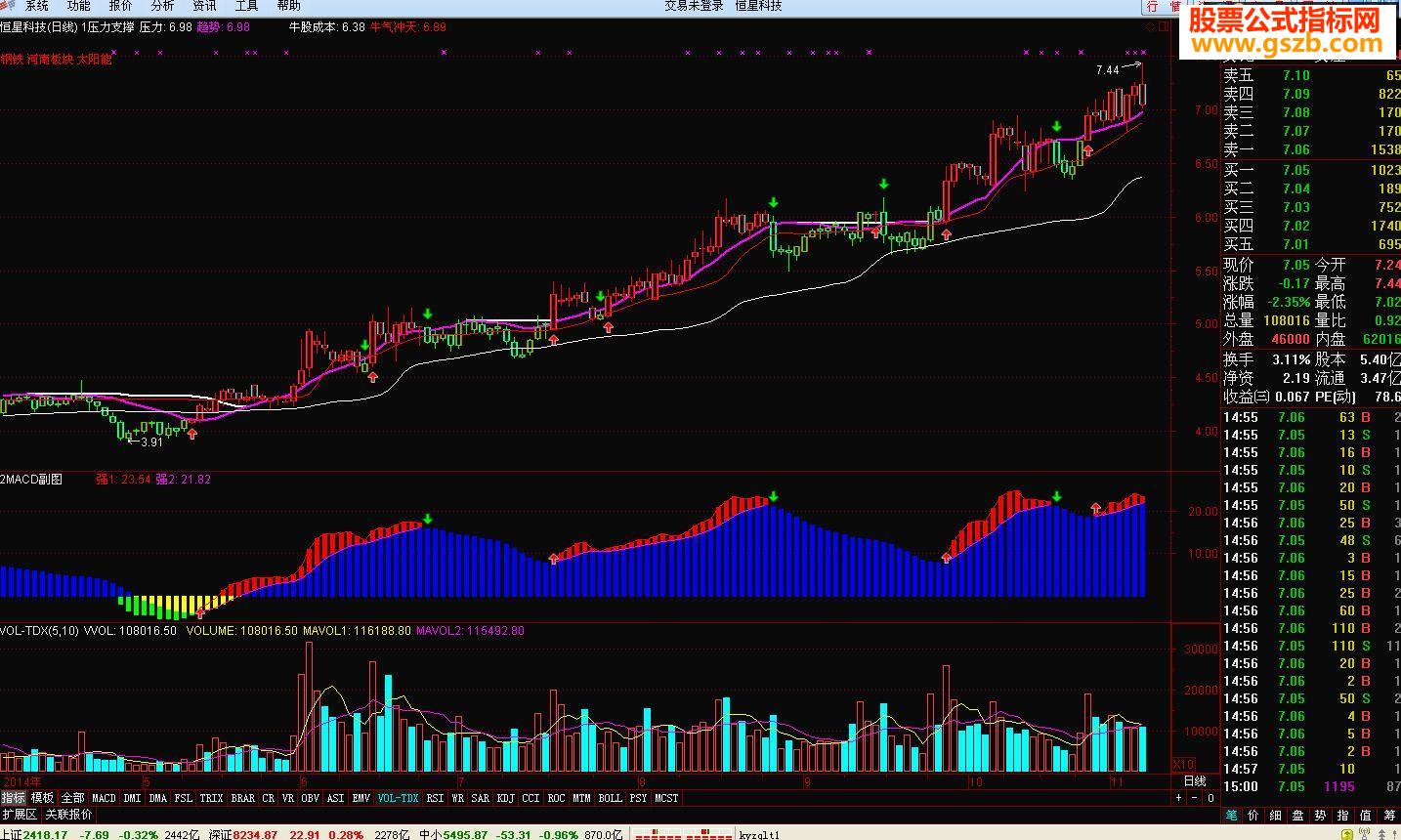Open the 分析 menu
1401x840 pixels.
tap(162, 6)
